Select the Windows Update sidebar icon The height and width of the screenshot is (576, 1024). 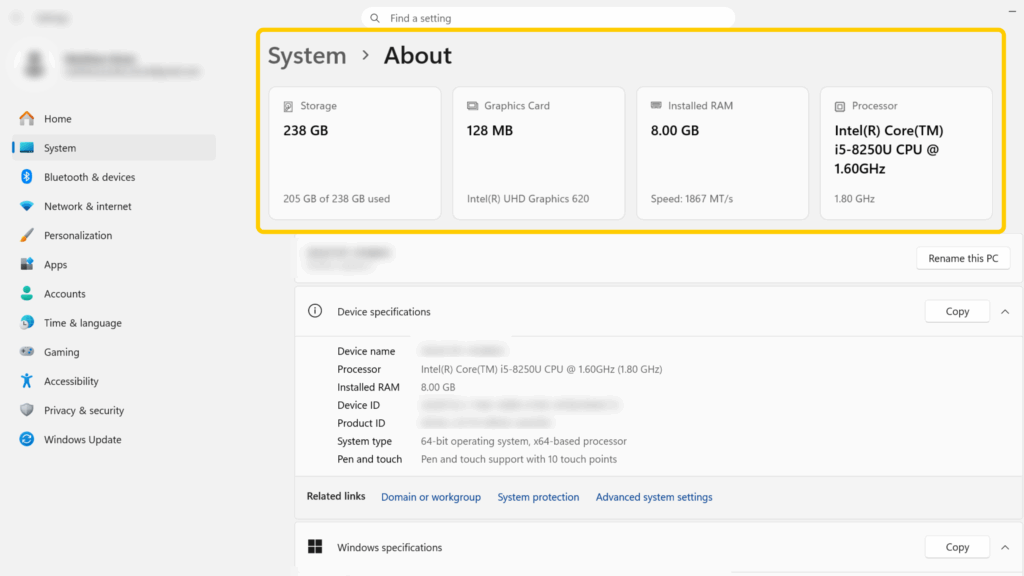point(26,439)
